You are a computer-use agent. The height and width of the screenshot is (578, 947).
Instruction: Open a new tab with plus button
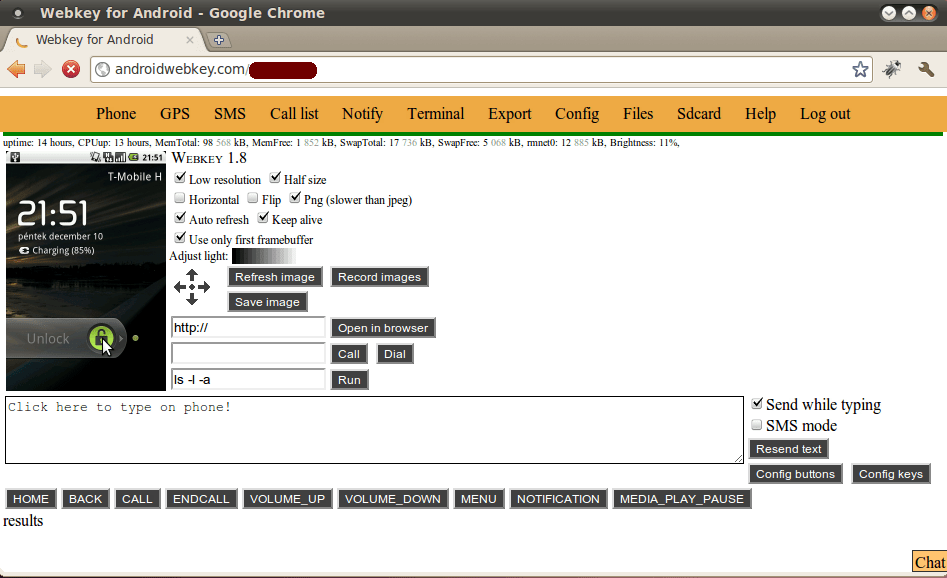(x=219, y=40)
